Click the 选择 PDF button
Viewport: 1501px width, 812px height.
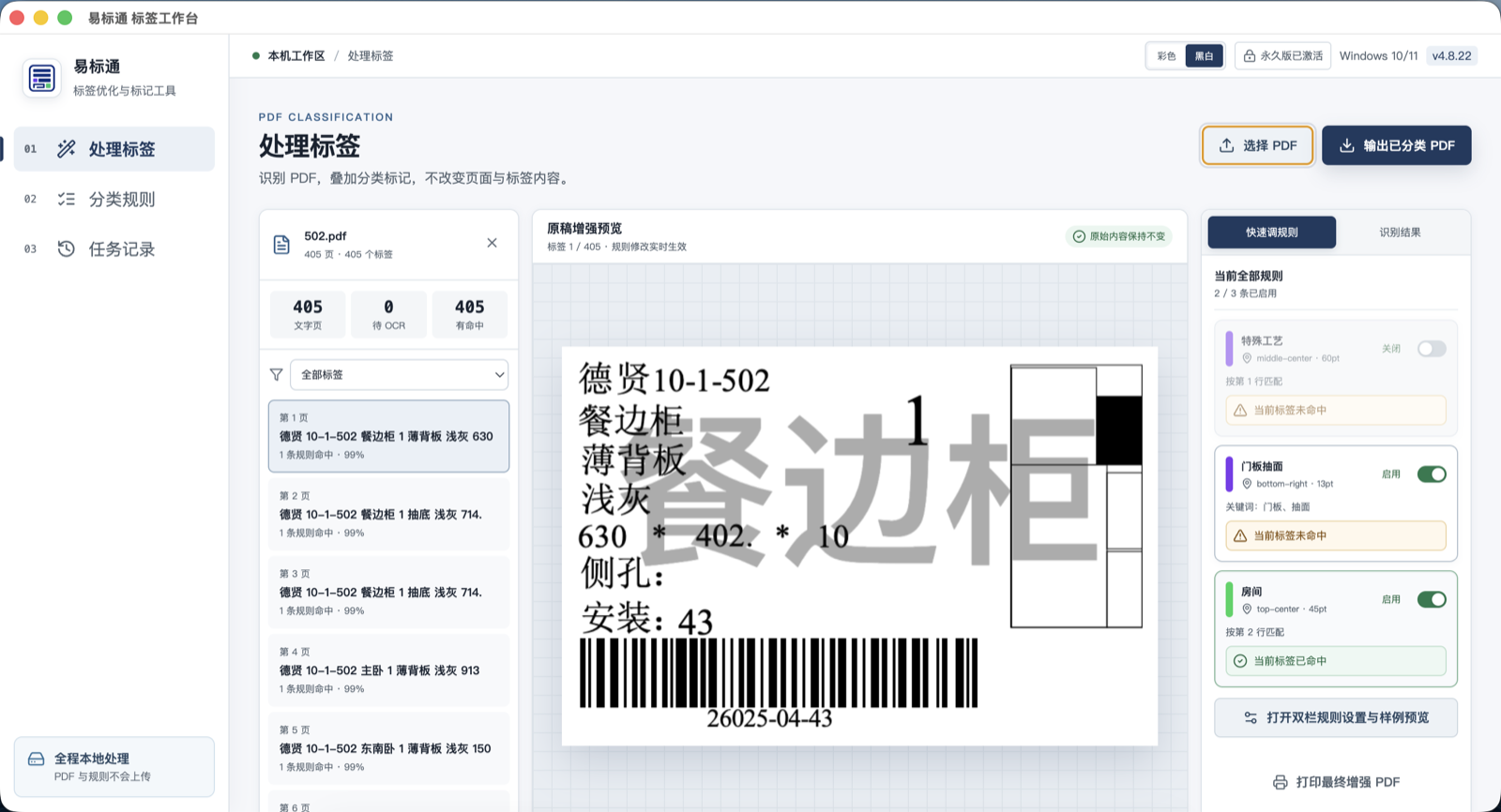point(1257,145)
